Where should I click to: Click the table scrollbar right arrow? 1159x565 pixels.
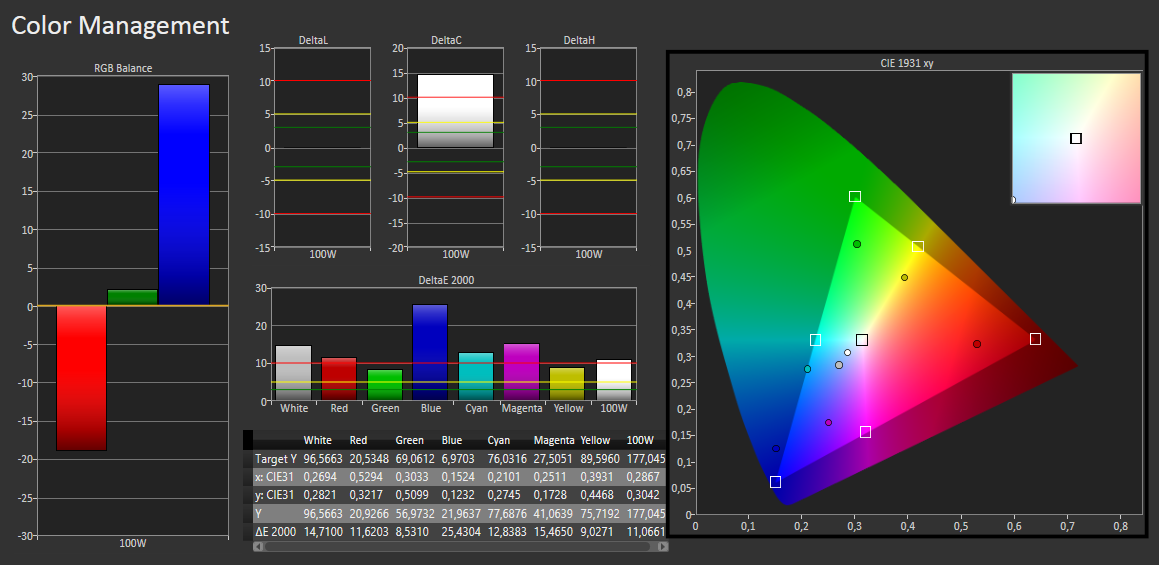(663, 547)
